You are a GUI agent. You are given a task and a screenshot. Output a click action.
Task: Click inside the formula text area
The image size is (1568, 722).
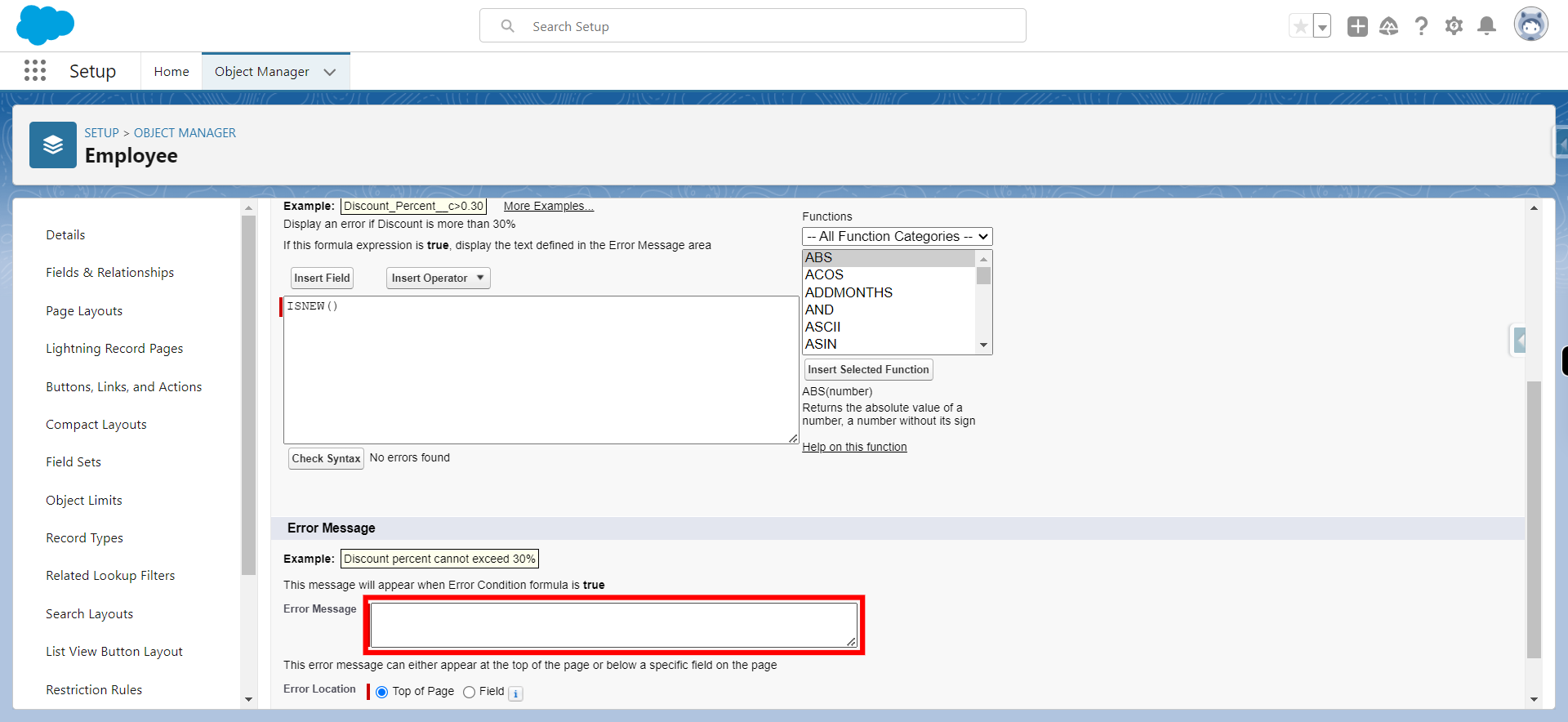point(541,370)
